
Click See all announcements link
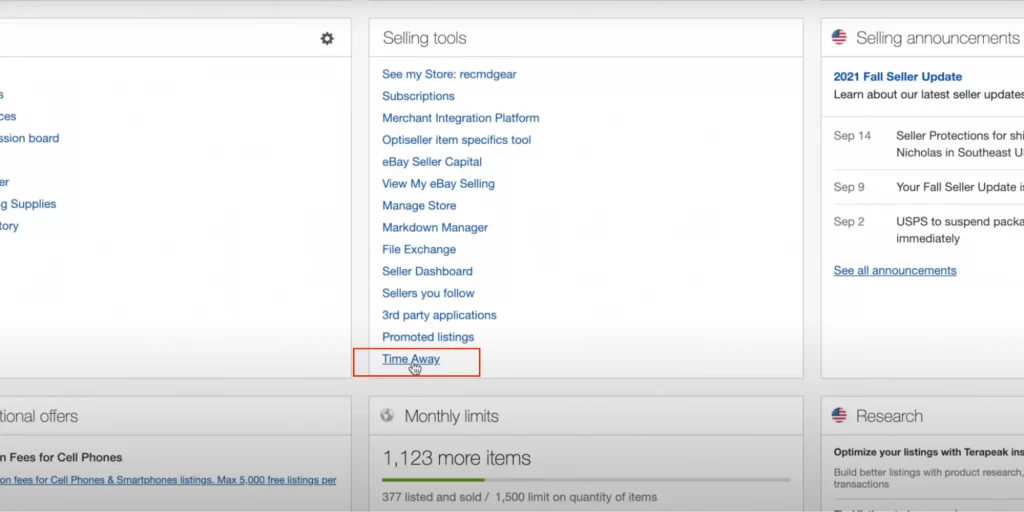895,270
